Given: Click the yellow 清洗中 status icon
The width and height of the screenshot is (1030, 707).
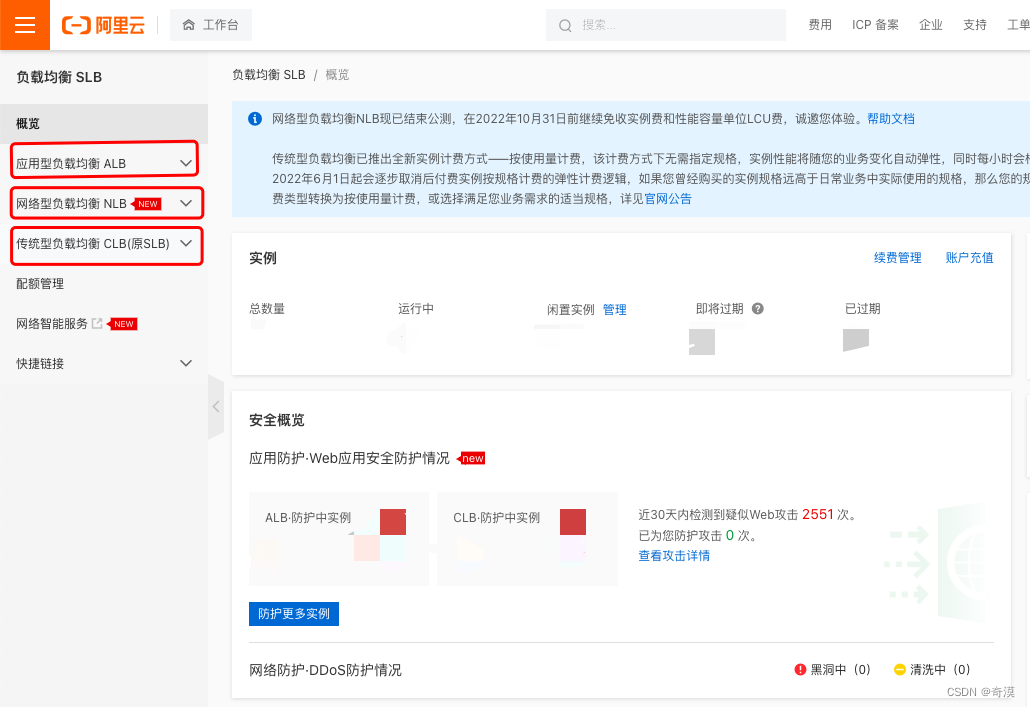Looking at the screenshot, I should (x=900, y=670).
